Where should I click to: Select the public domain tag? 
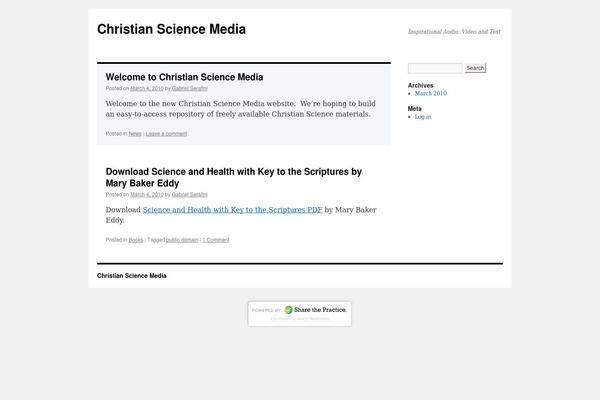182,240
